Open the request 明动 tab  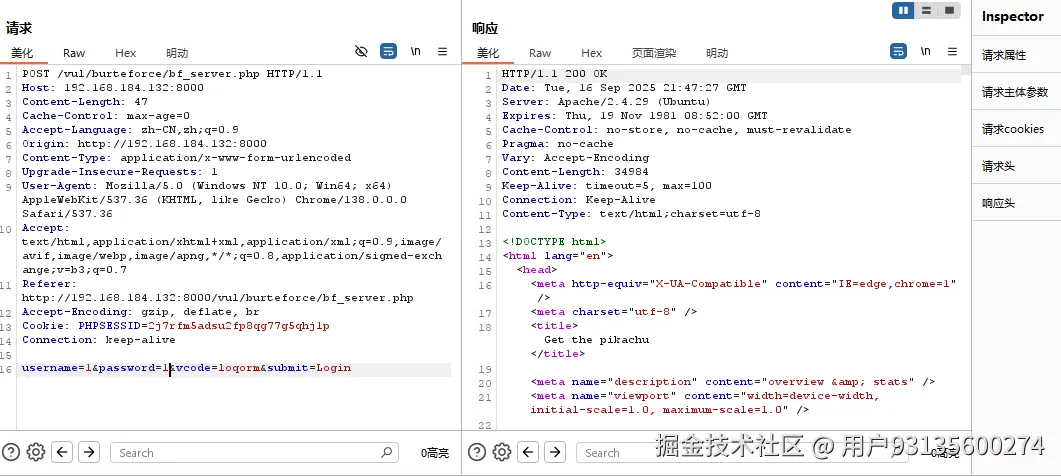coord(177,53)
